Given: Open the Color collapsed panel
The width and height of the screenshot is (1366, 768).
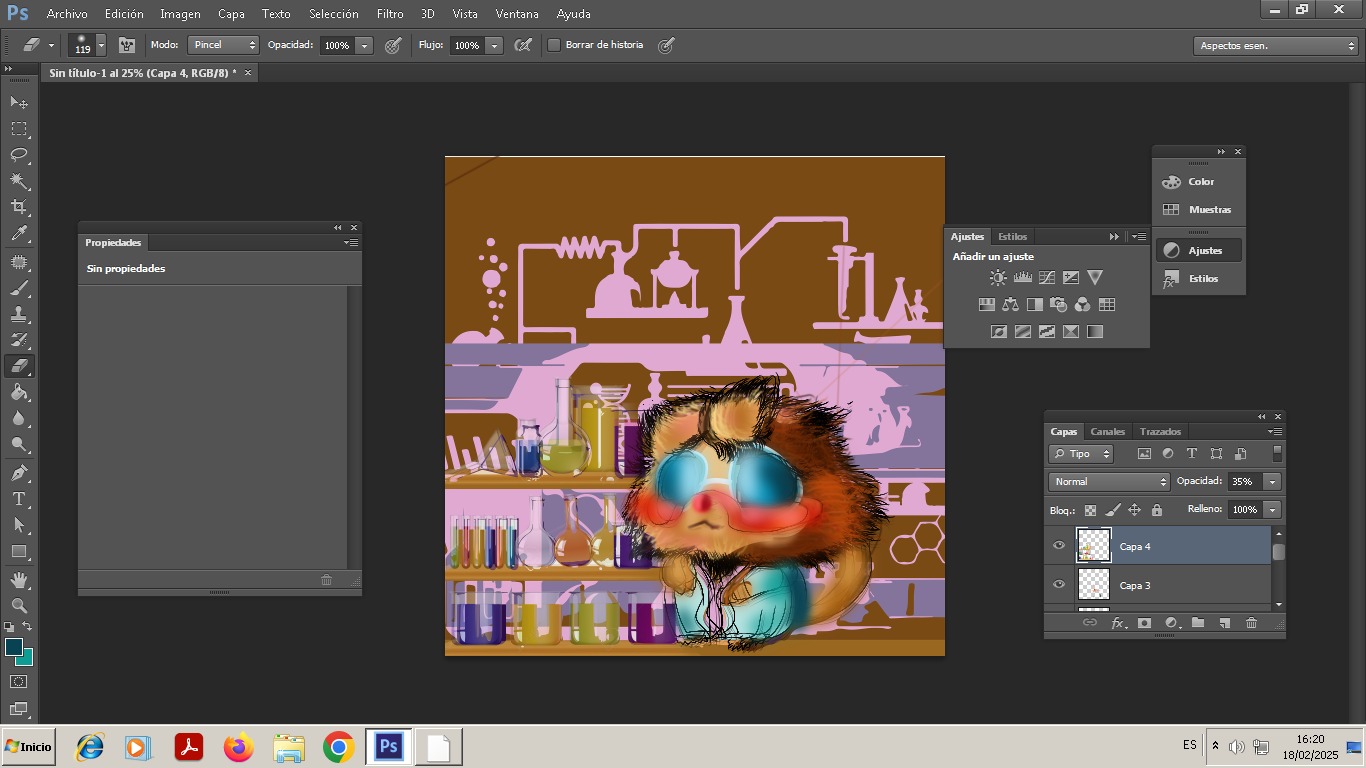Looking at the screenshot, I should [1200, 182].
